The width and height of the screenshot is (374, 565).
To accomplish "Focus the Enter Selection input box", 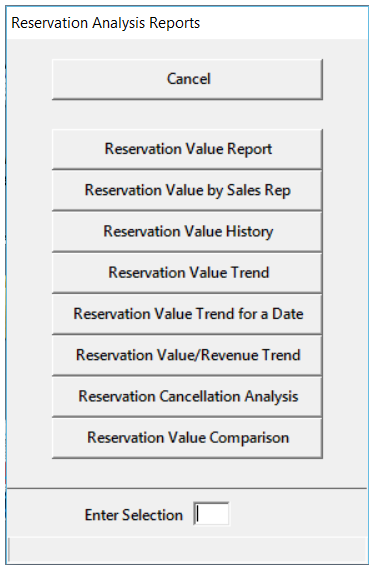I will (x=211, y=513).
